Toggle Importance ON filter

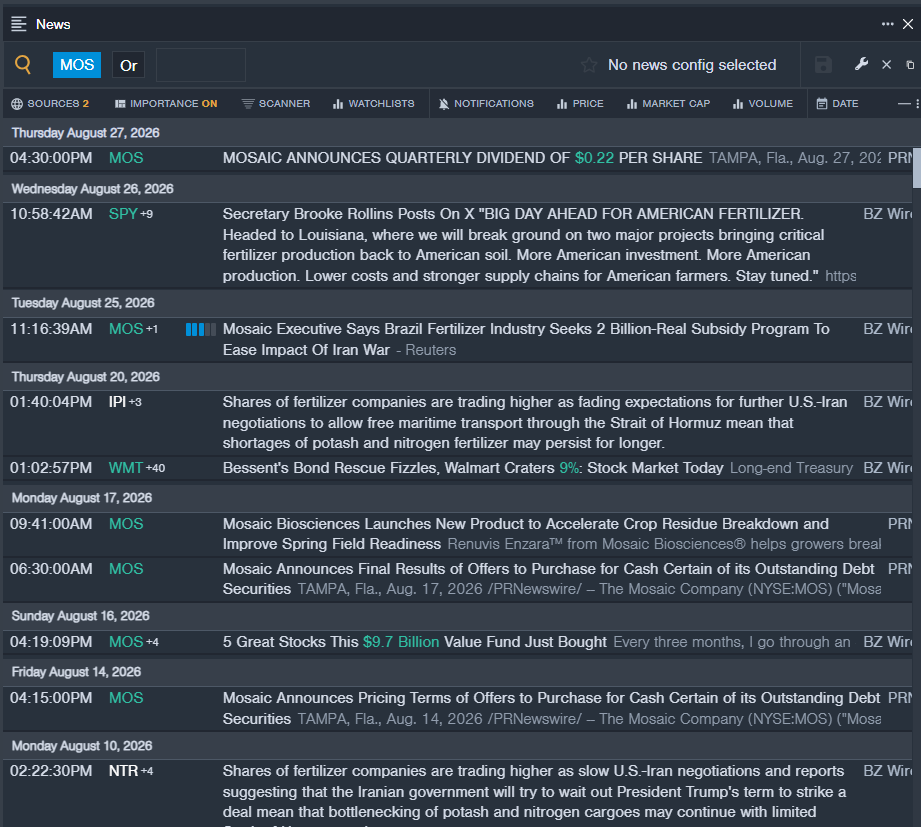point(166,103)
